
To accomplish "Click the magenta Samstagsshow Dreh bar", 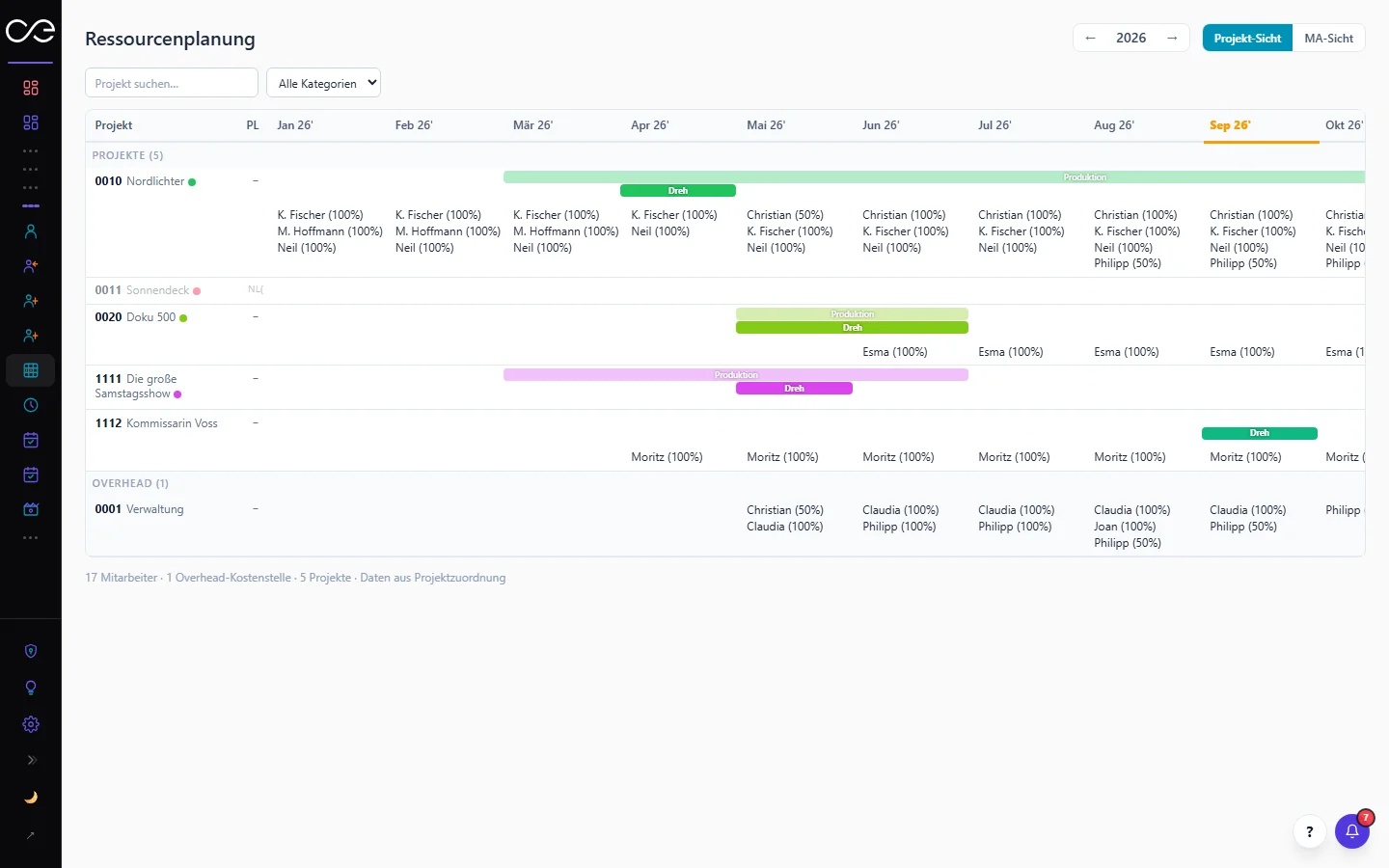I will [x=794, y=389].
